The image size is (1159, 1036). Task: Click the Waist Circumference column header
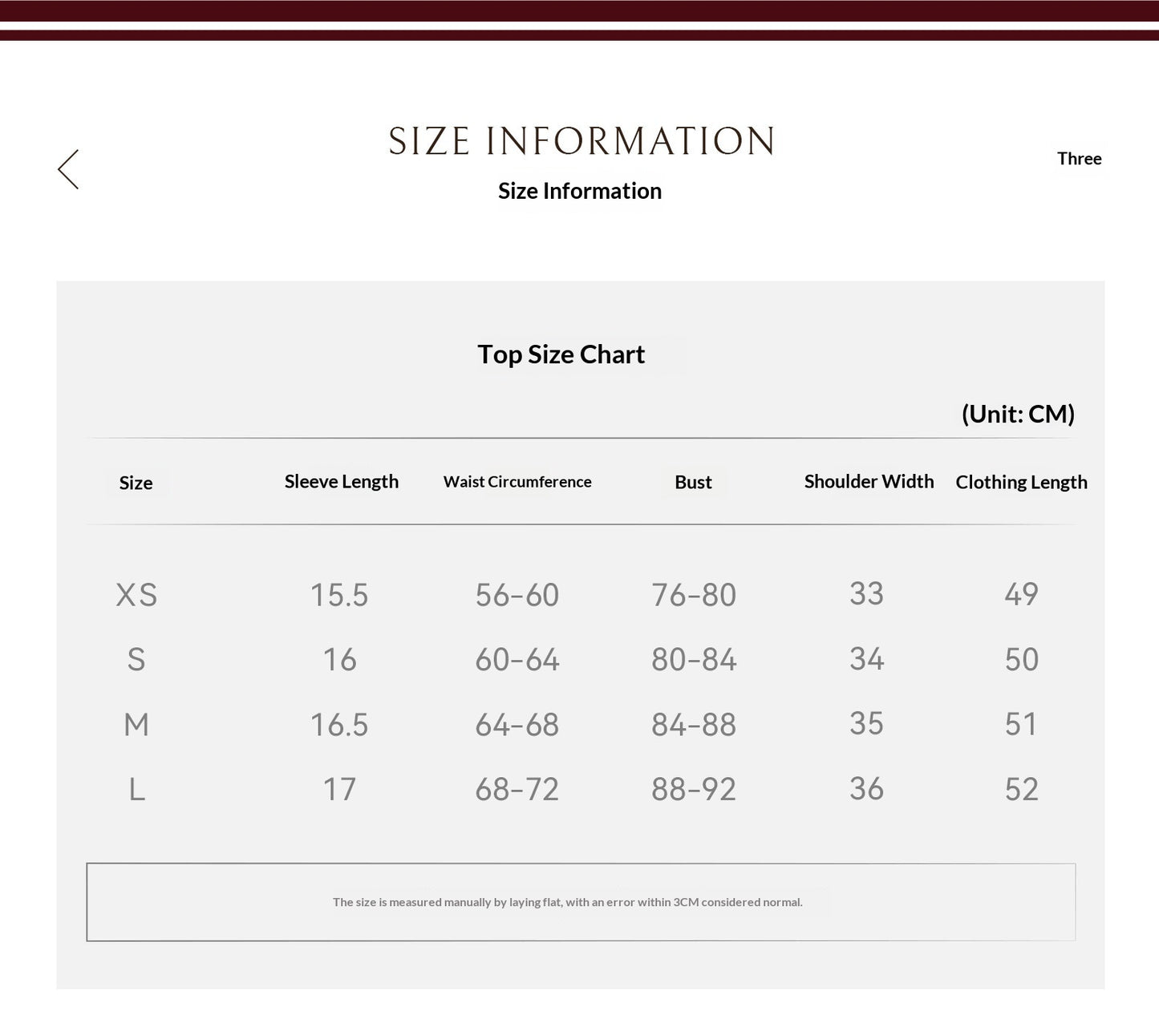coord(517,482)
